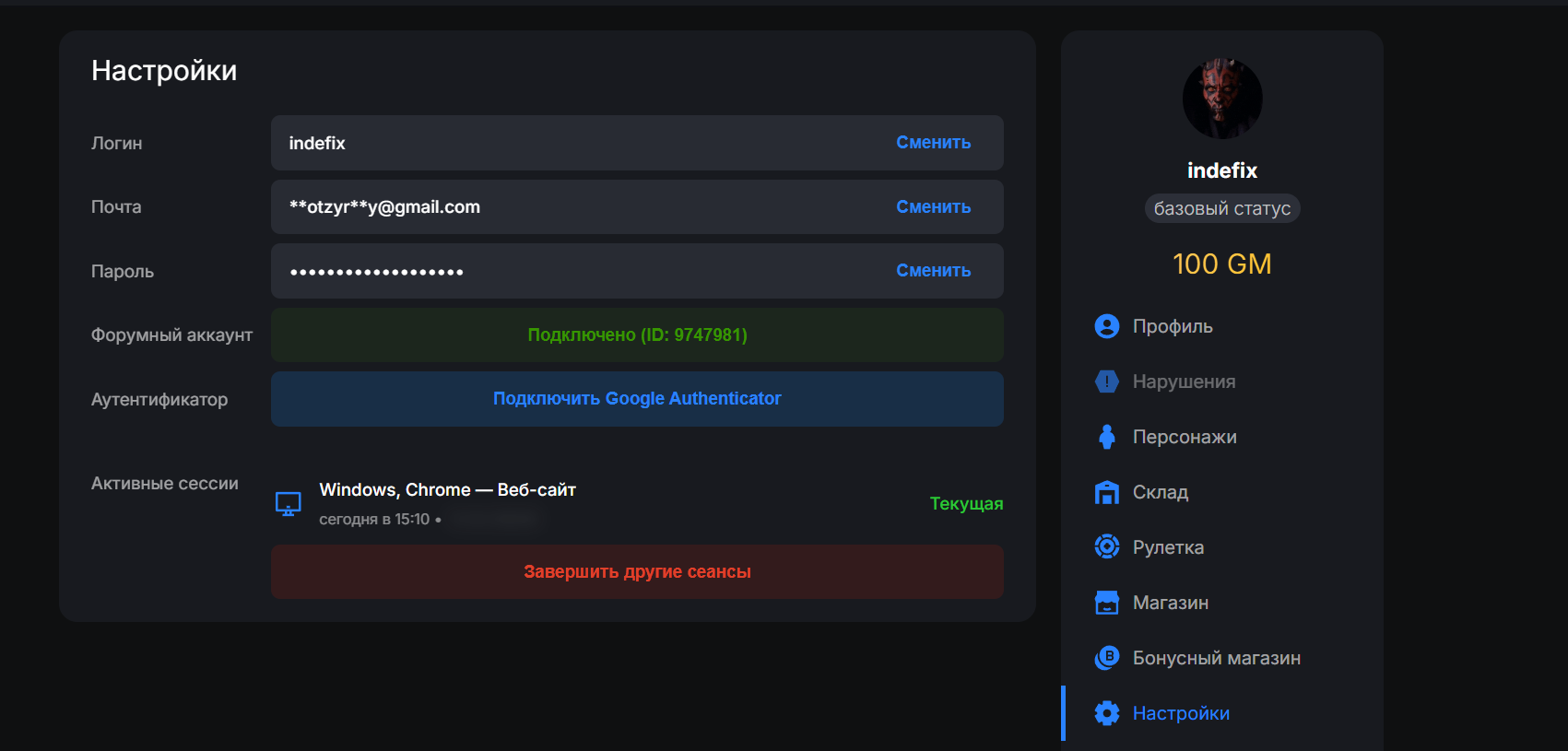
Task: Click the Roulette wheel icon
Action: 1106,546
